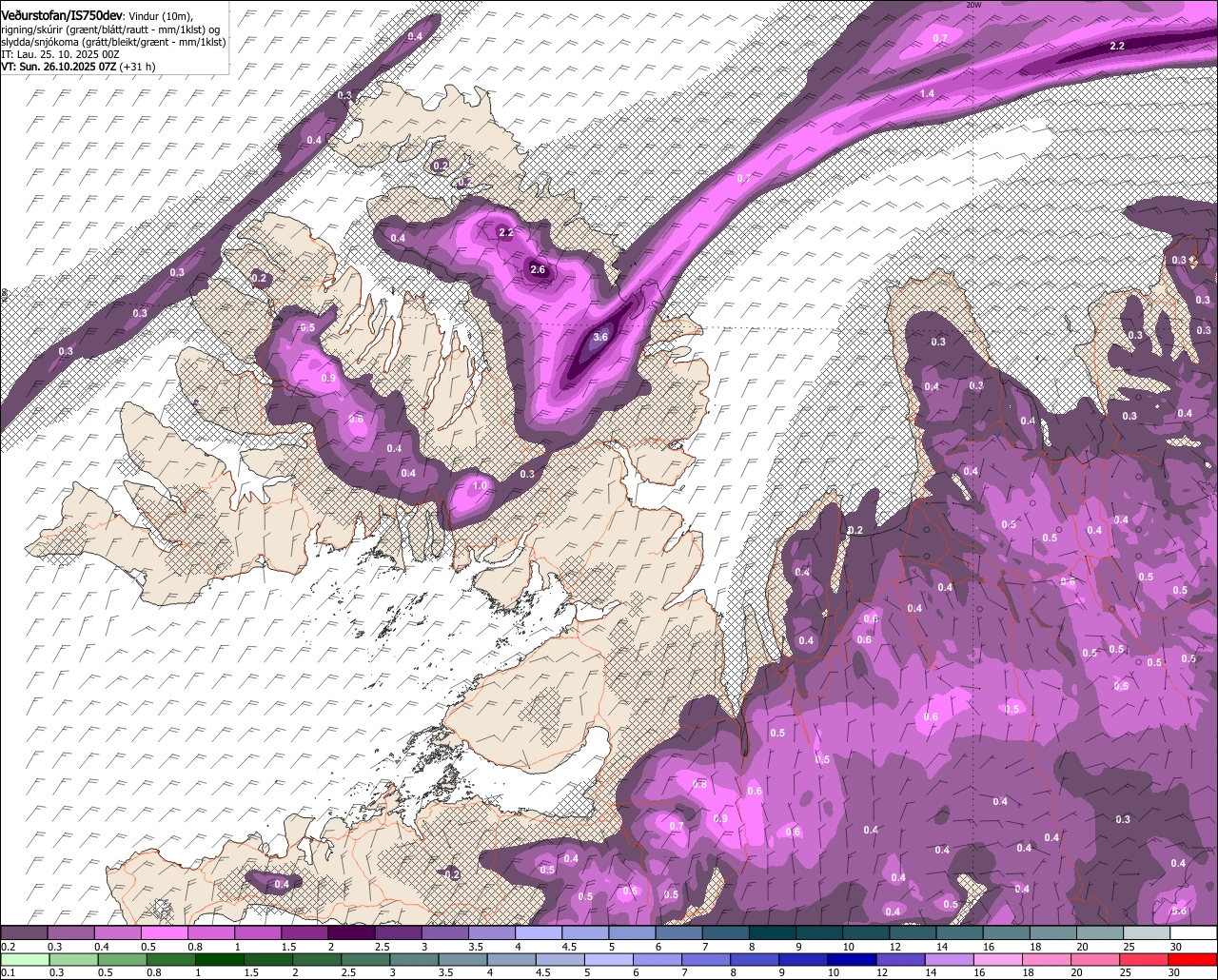Pick the bright pink upper swatch starting at 0.5
Viewport: 1218px width, 980px height.
pyautogui.click(x=164, y=932)
